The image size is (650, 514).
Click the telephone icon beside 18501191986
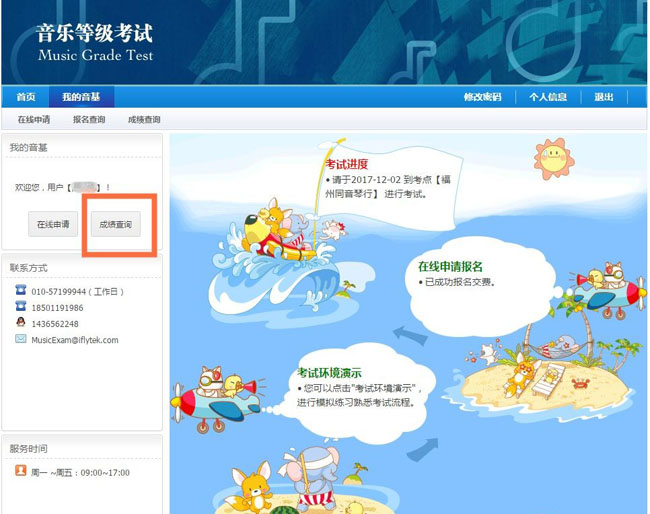tap(21, 306)
